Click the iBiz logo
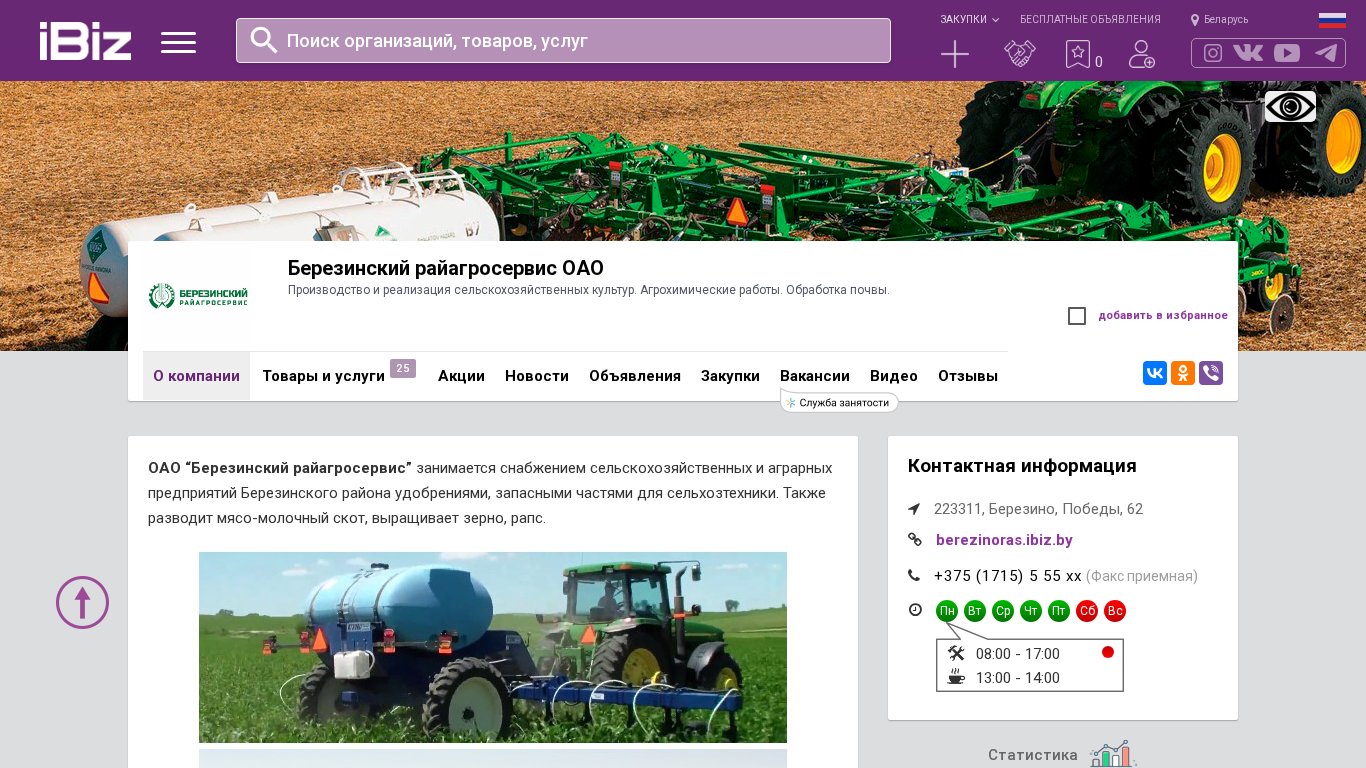This screenshot has width=1366, height=768. click(85, 41)
